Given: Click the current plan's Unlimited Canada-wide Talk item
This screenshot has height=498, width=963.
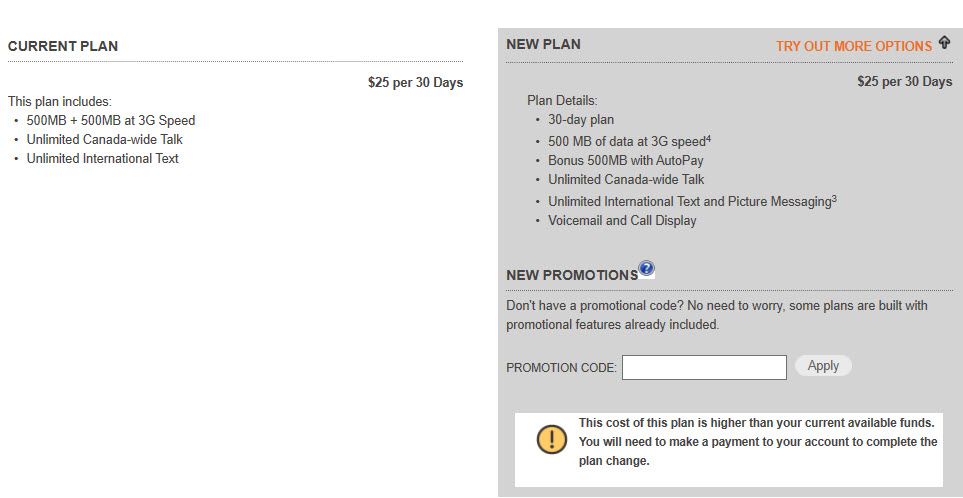Looking at the screenshot, I should coord(105,139).
